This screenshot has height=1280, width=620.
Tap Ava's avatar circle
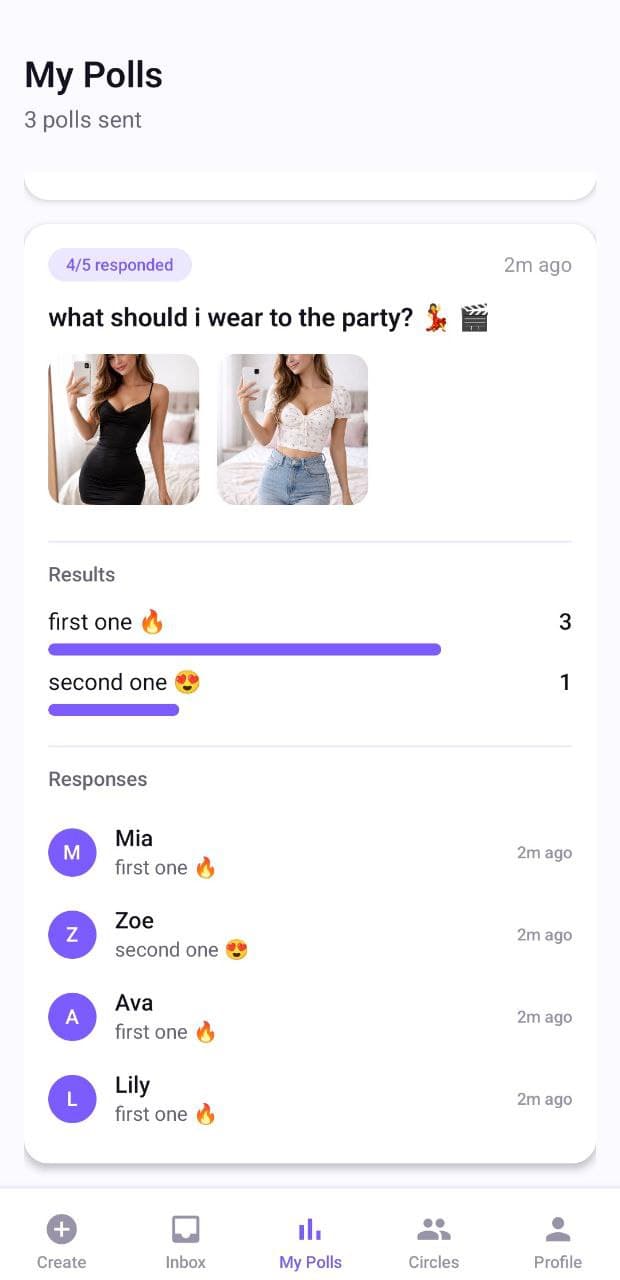tap(72, 1016)
